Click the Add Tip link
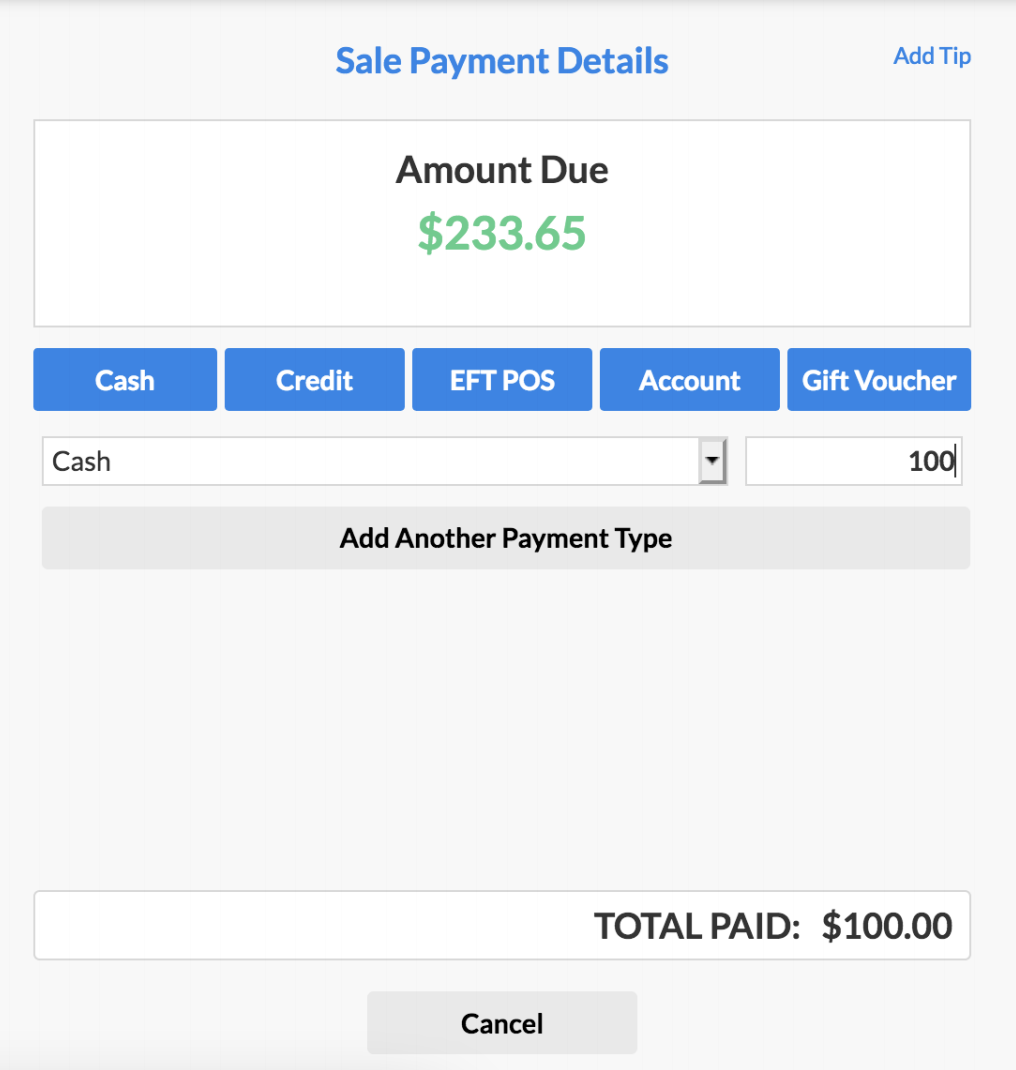 (x=931, y=56)
